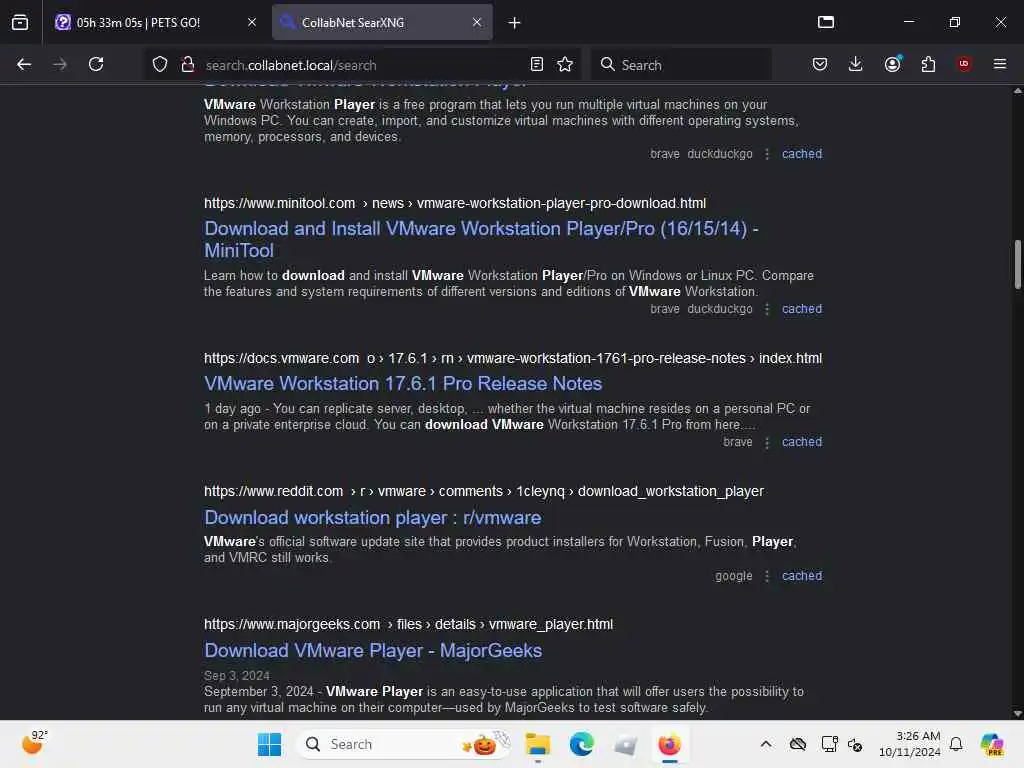Open cached copy of the reddit result

[802, 575]
